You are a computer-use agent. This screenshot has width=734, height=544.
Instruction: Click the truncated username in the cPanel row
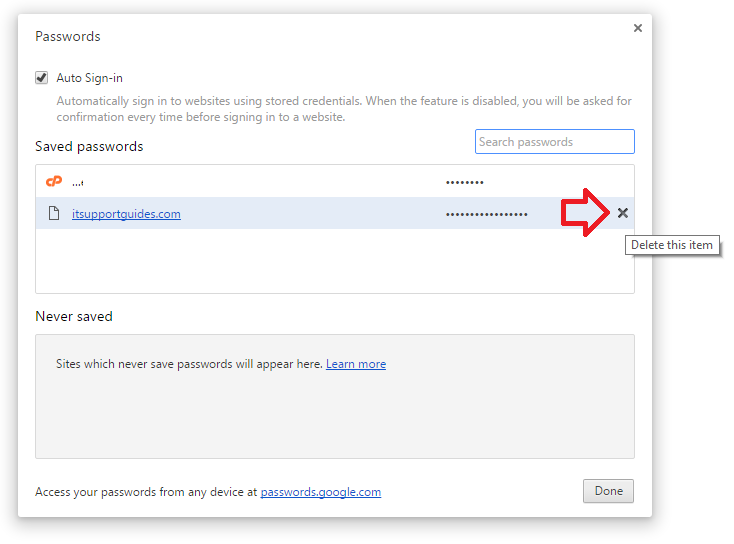78,183
